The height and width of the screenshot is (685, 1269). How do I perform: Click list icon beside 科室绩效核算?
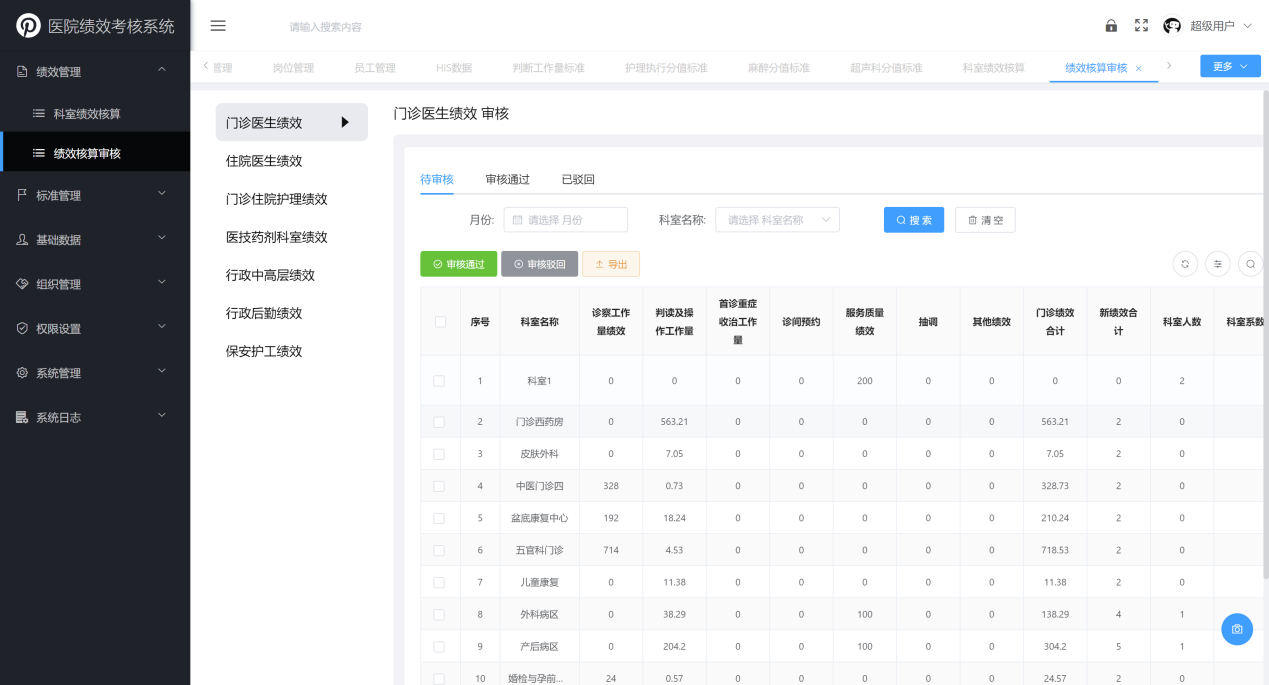[38, 114]
